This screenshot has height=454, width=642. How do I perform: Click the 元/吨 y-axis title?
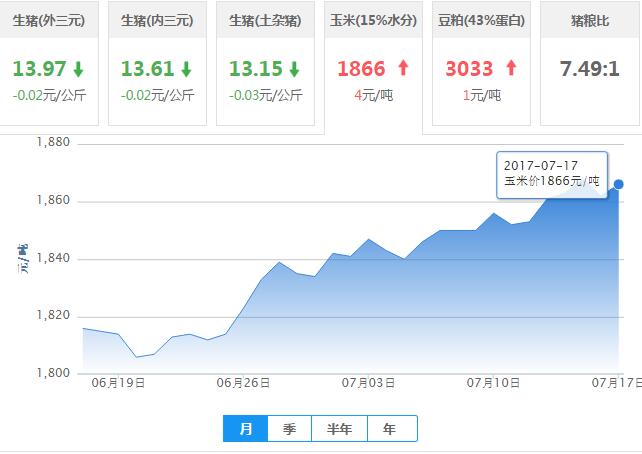click(23, 259)
